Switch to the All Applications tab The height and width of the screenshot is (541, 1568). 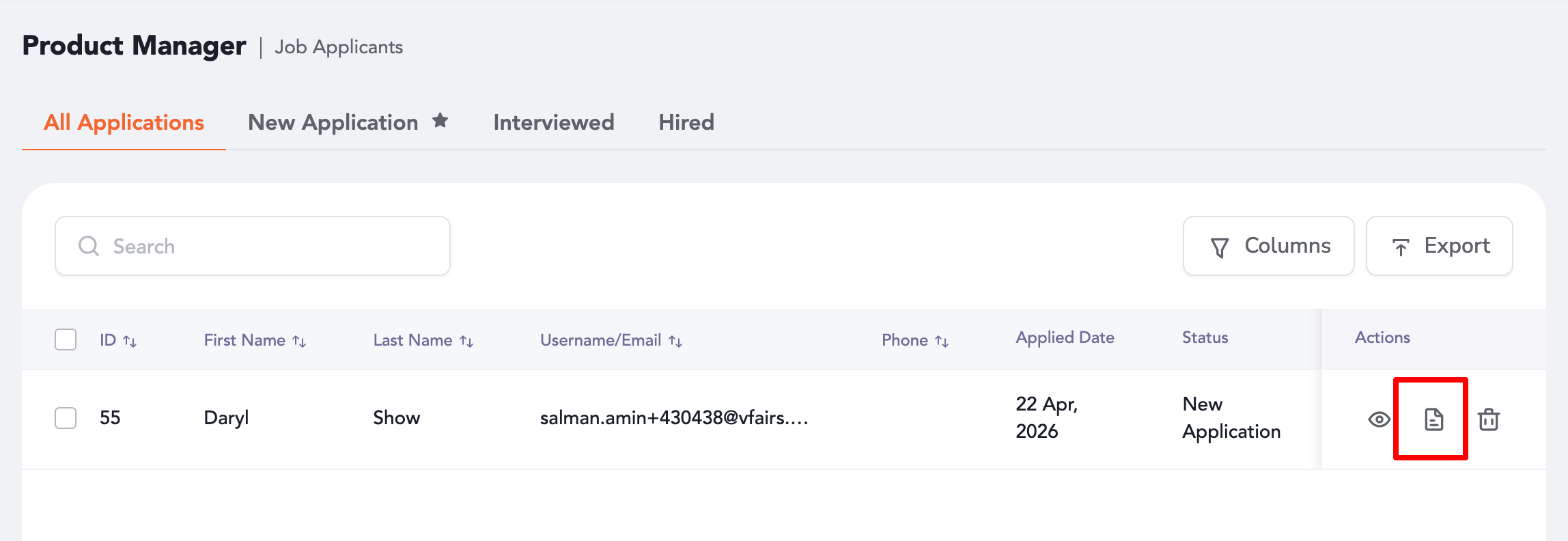coord(124,122)
